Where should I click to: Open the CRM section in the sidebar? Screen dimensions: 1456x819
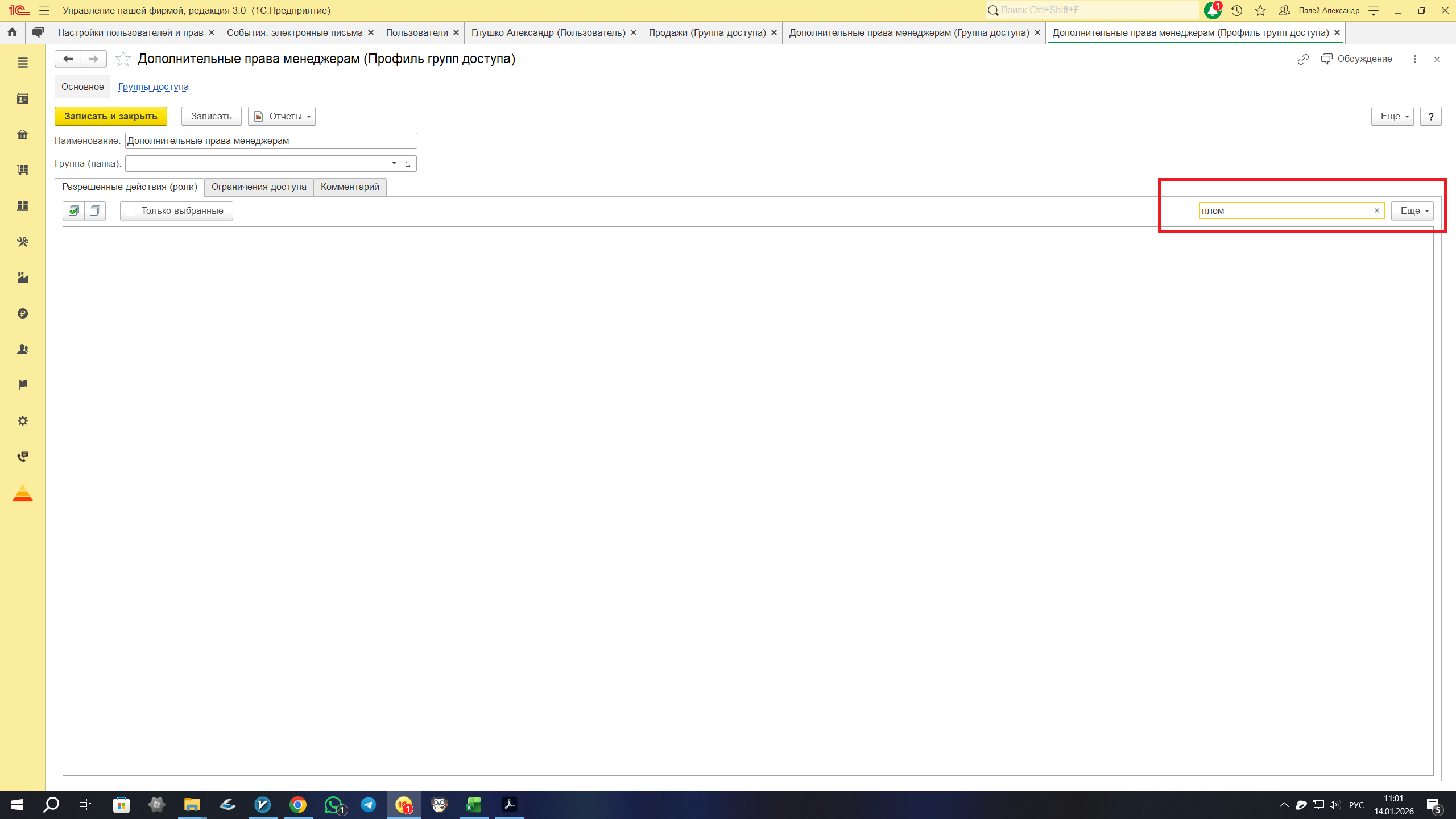tap(23, 99)
